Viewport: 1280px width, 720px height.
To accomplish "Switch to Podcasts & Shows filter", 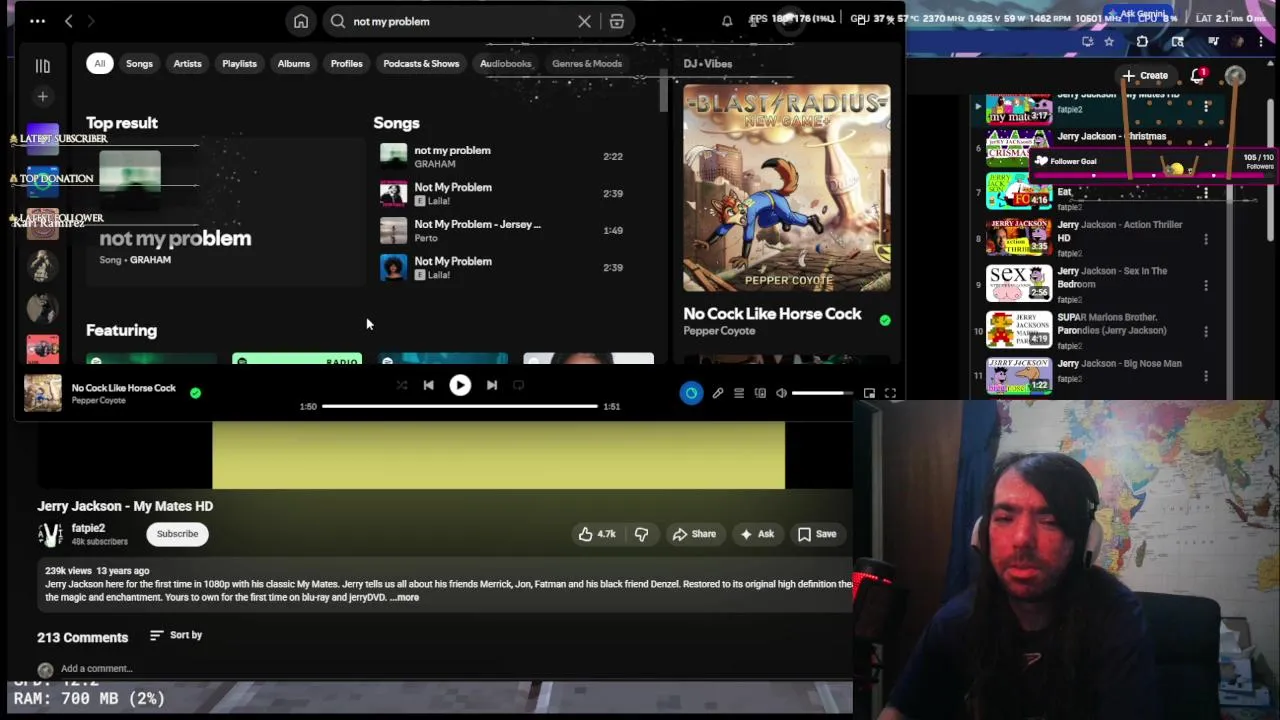I will coord(421,64).
